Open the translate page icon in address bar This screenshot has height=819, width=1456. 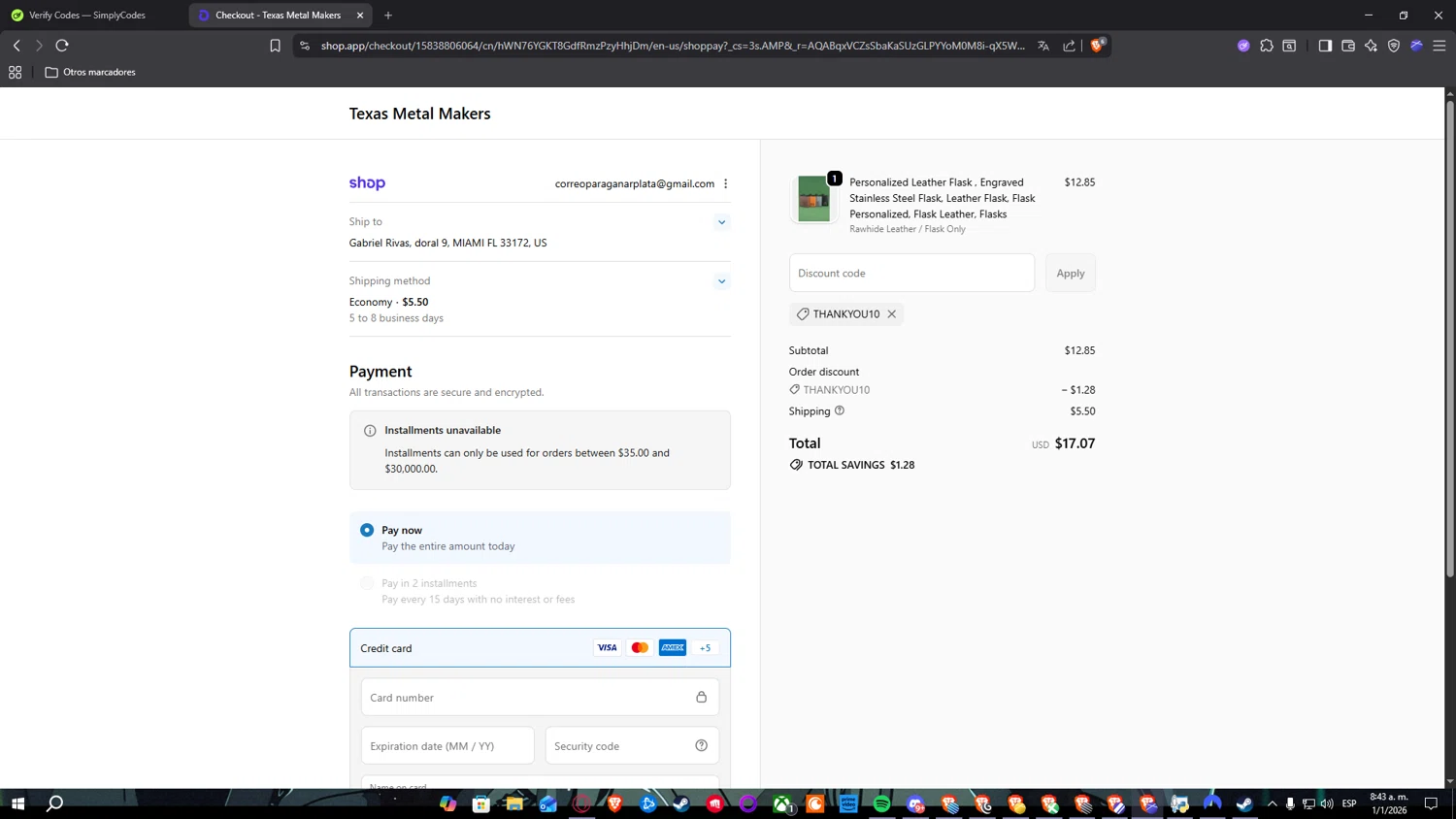[x=1043, y=46]
